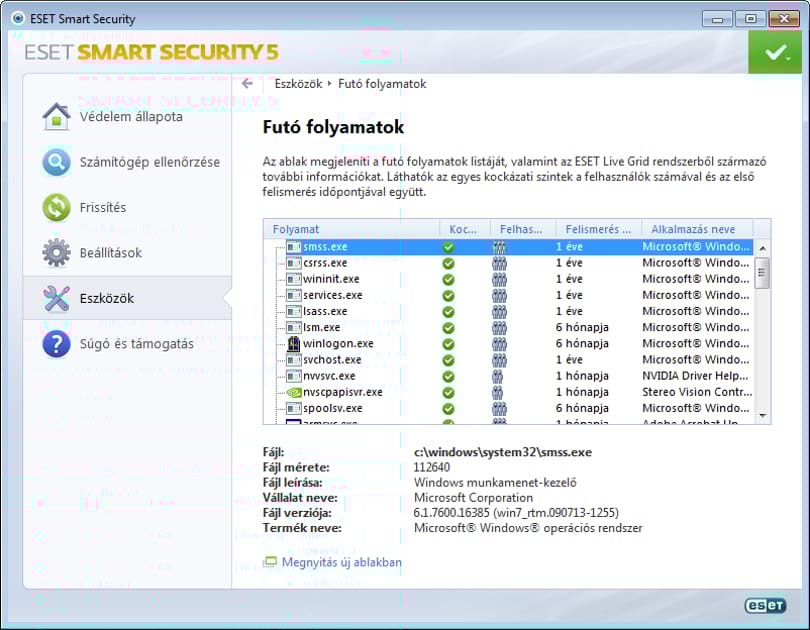Click the process list scroll down arrow
Screen dimensions: 810x630
coord(762,415)
